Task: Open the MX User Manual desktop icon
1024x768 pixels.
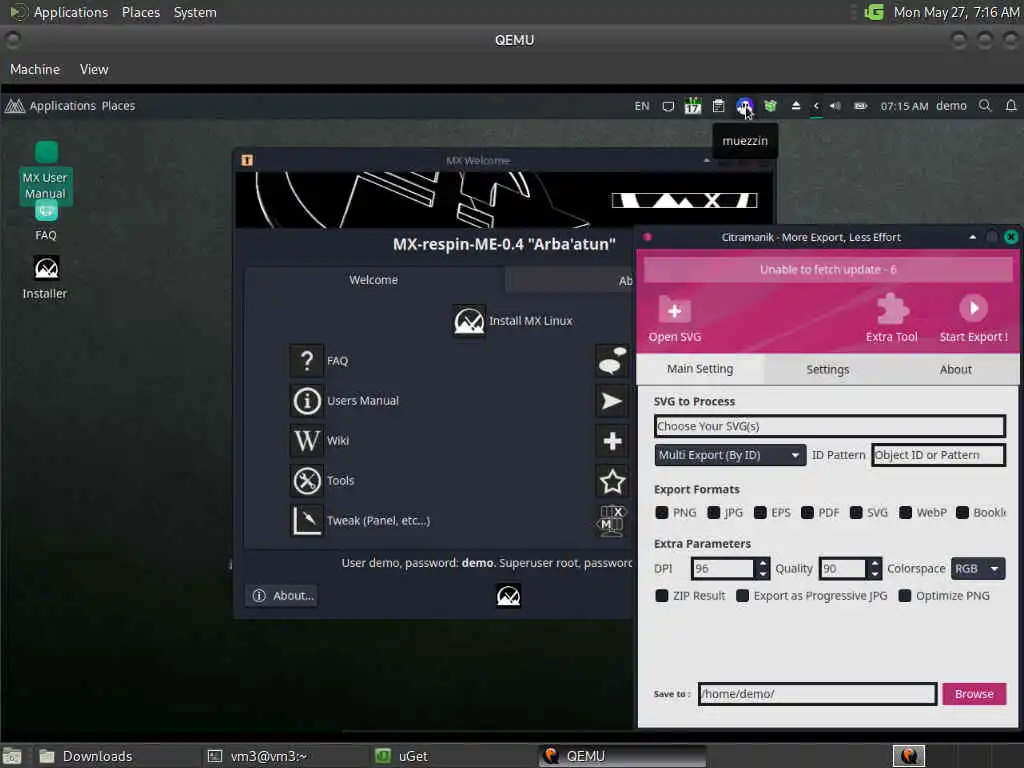Action: coord(46,152)
